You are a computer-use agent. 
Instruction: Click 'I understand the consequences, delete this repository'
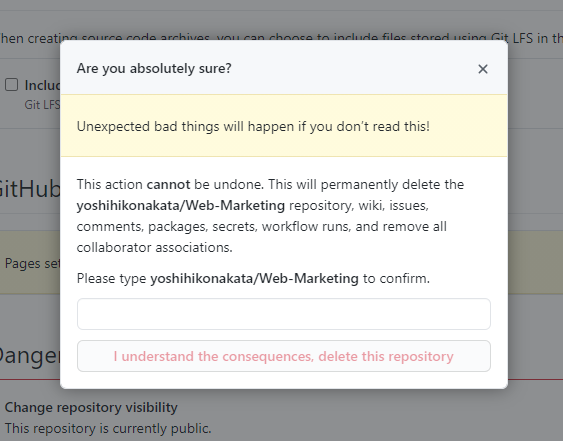[x=284, y=356]
